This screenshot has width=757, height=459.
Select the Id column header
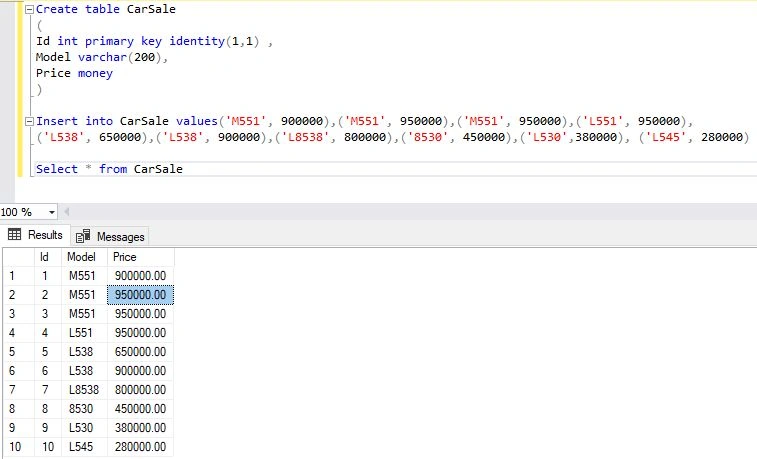click(x=48, y=257)
